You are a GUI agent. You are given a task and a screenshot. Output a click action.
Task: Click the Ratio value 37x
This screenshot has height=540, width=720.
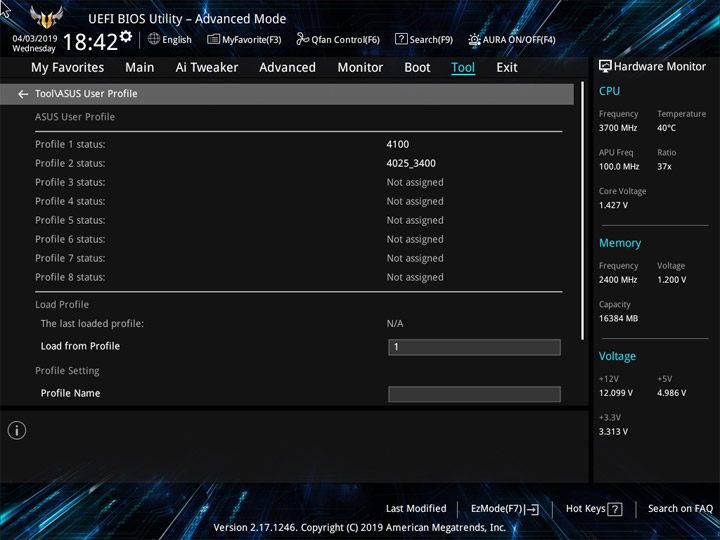click(x=664, y=167)
